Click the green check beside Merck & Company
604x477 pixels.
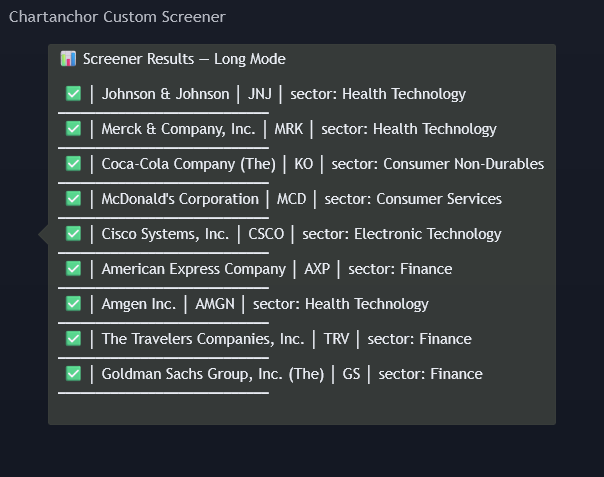[x=73, y=129]
